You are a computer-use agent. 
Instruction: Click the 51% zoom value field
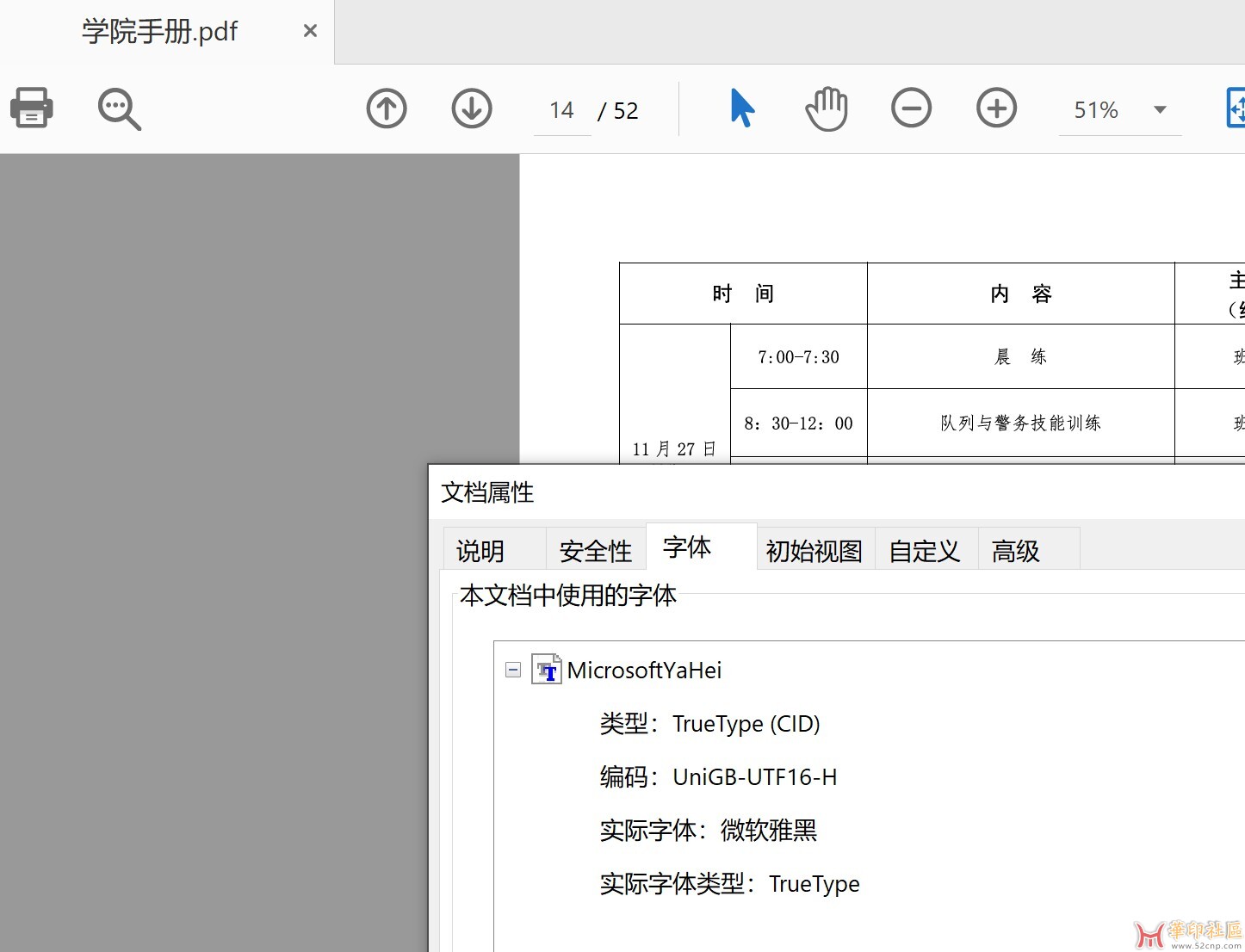click(1096, 111)
